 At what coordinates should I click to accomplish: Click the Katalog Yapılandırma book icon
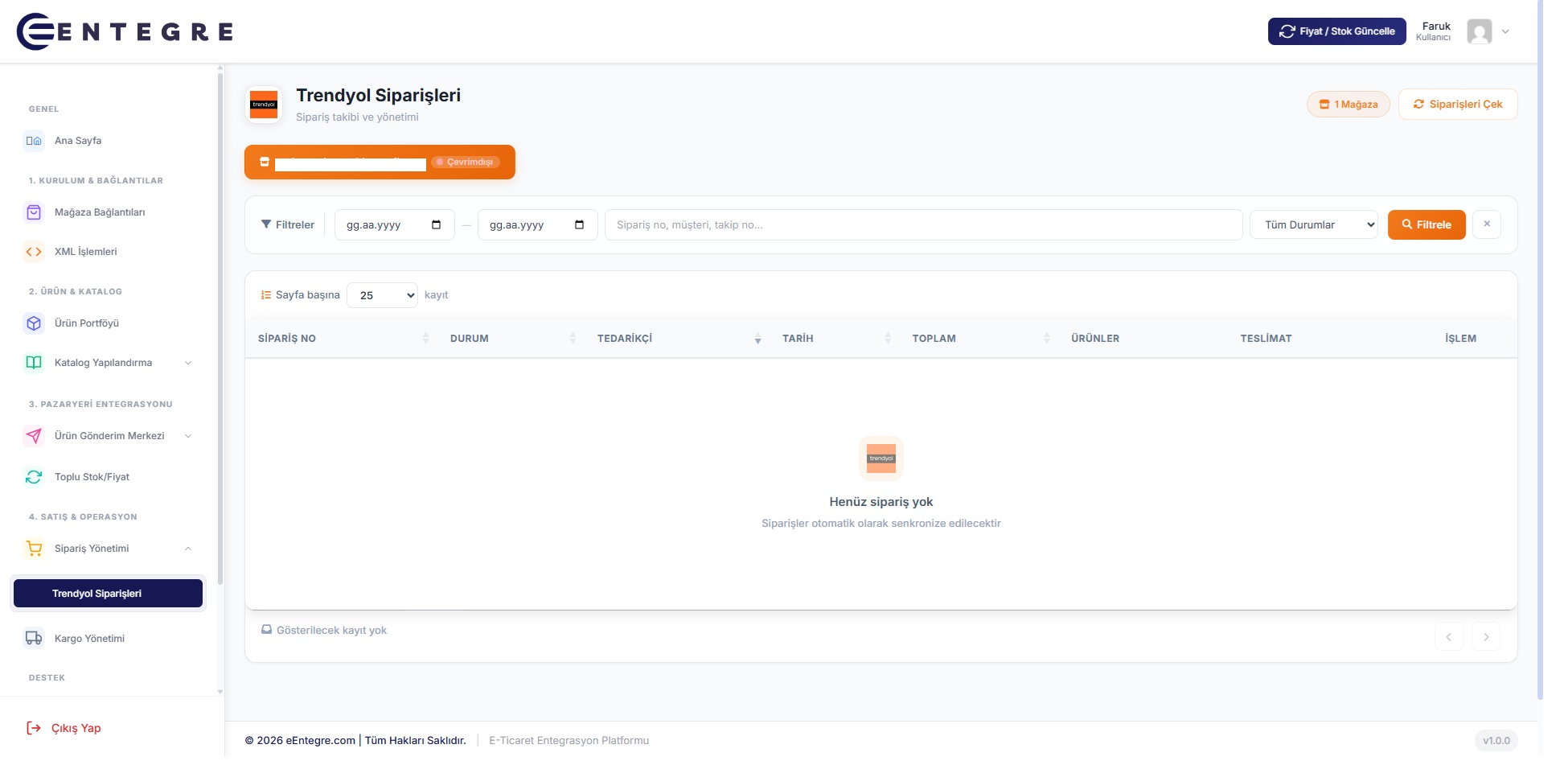(x=34, y=363)
